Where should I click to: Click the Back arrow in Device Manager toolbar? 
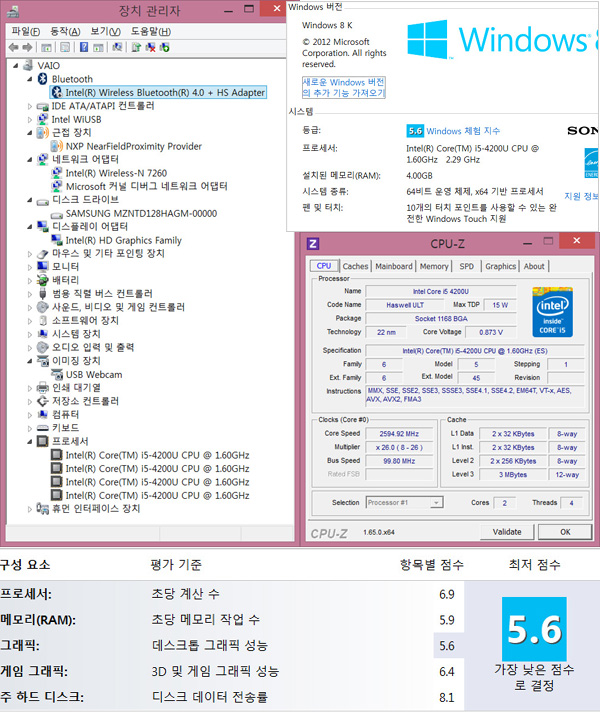[x=14, y=47]
